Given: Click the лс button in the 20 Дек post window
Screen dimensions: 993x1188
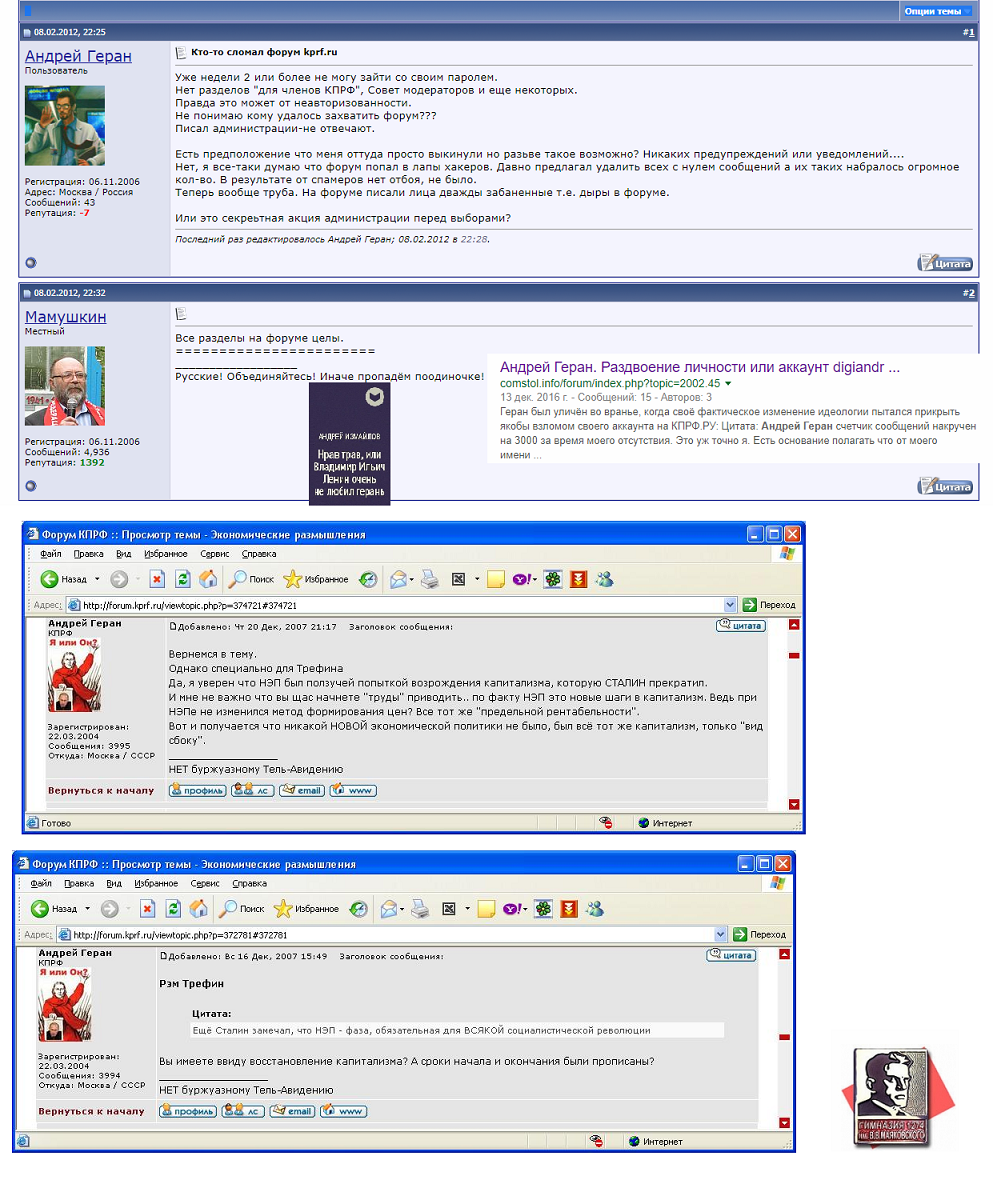Looking at the screenshot, I should click(252, 790).
